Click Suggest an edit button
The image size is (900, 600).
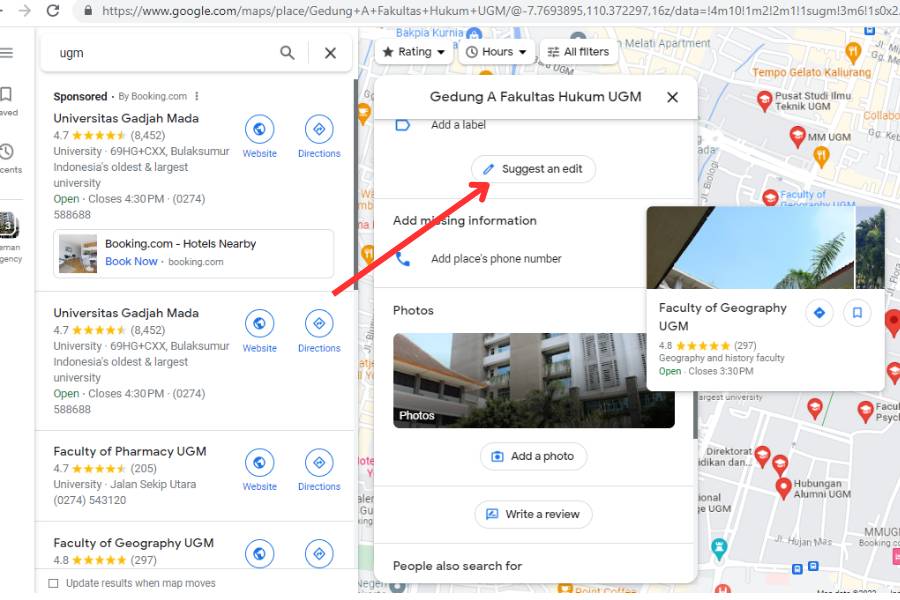pyautogui.click(x=533, y=169)
